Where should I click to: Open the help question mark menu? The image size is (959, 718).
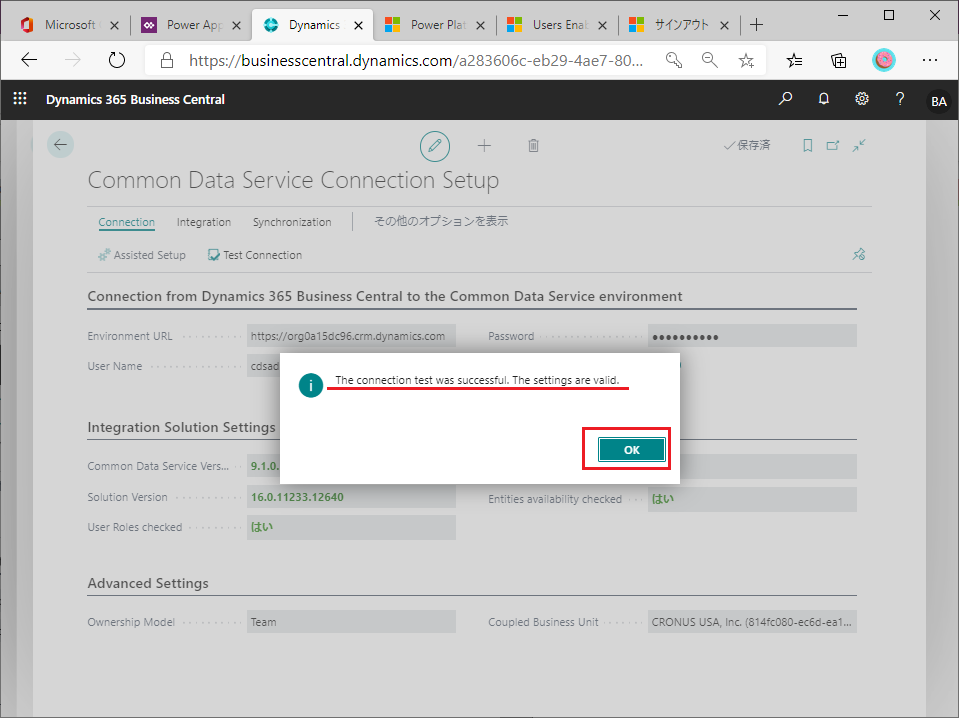900,98
